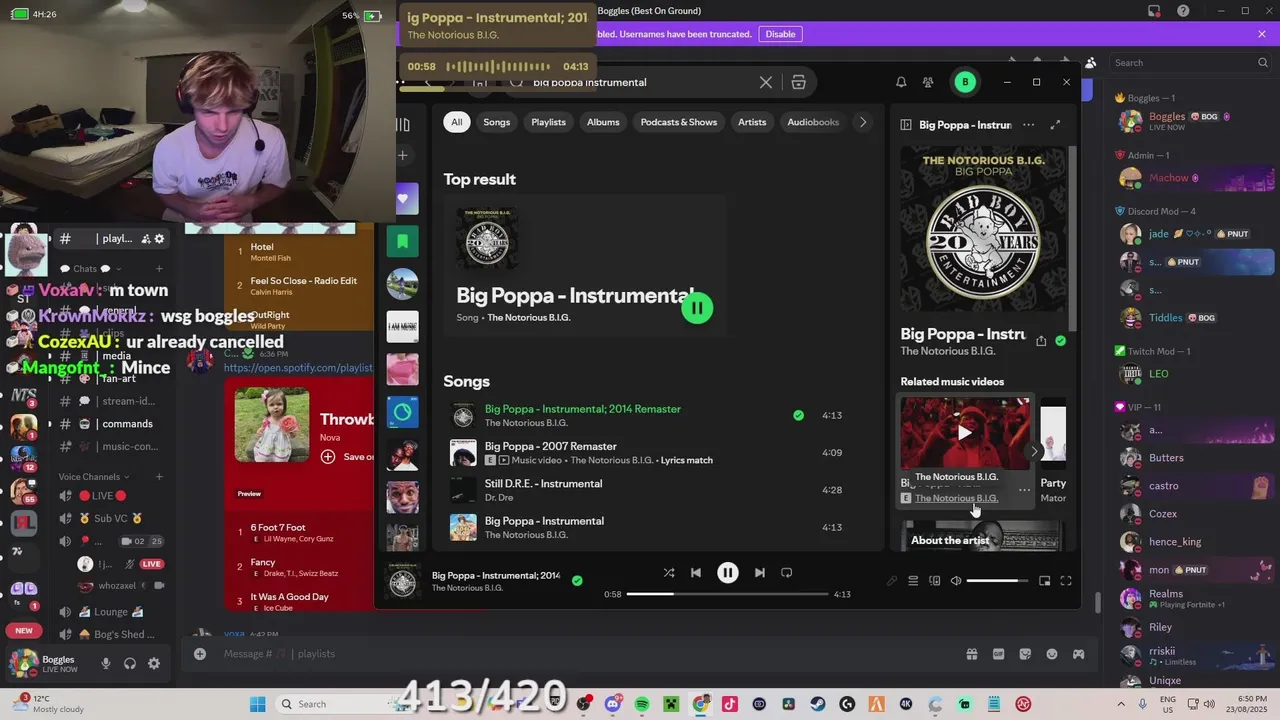1280x720 pixels.
Task: Click Disable in purple Discord banner
Action: tap(780, 34)
